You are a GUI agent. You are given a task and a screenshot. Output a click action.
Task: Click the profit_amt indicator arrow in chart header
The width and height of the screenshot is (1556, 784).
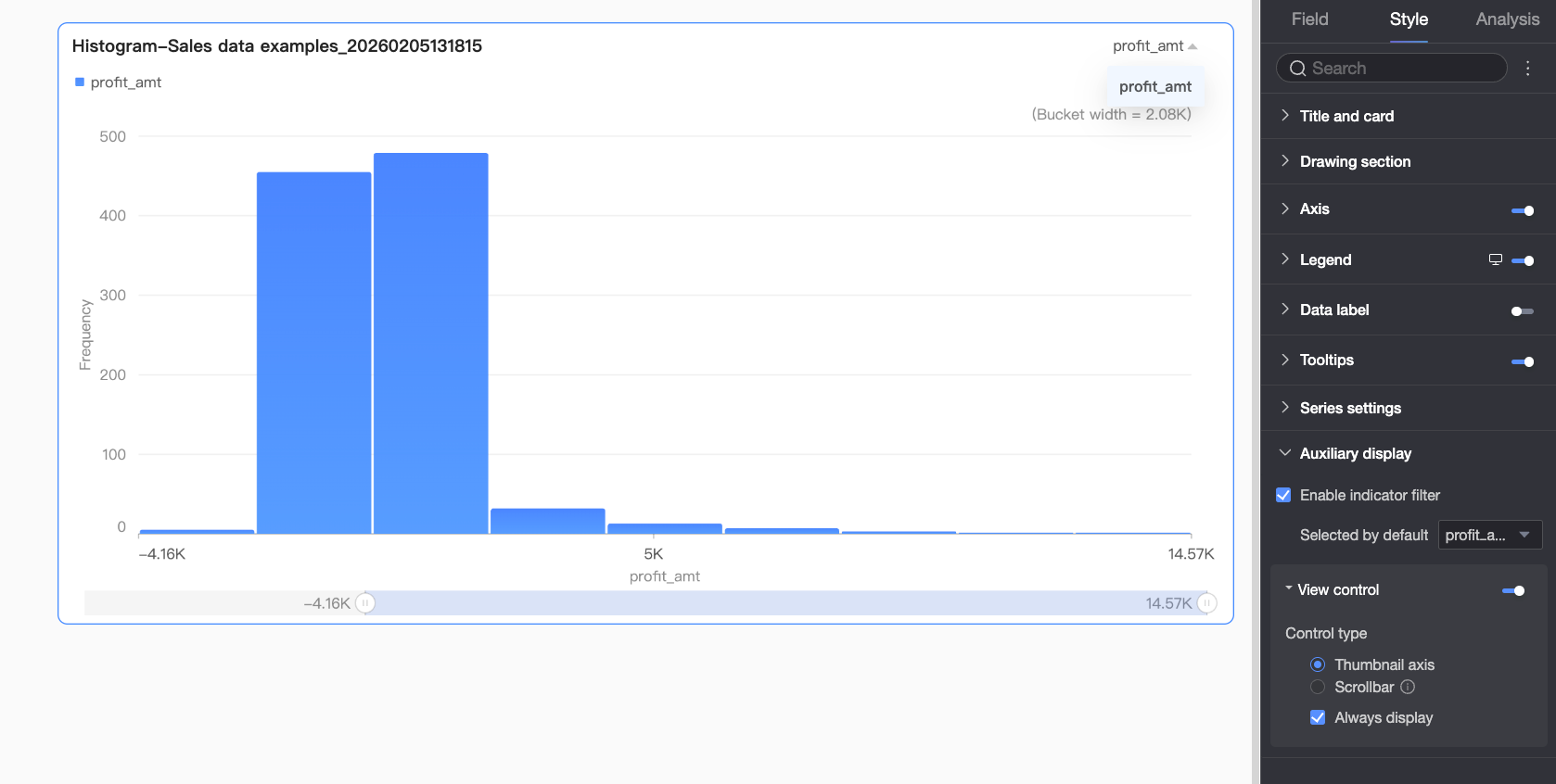(1193, 46)
